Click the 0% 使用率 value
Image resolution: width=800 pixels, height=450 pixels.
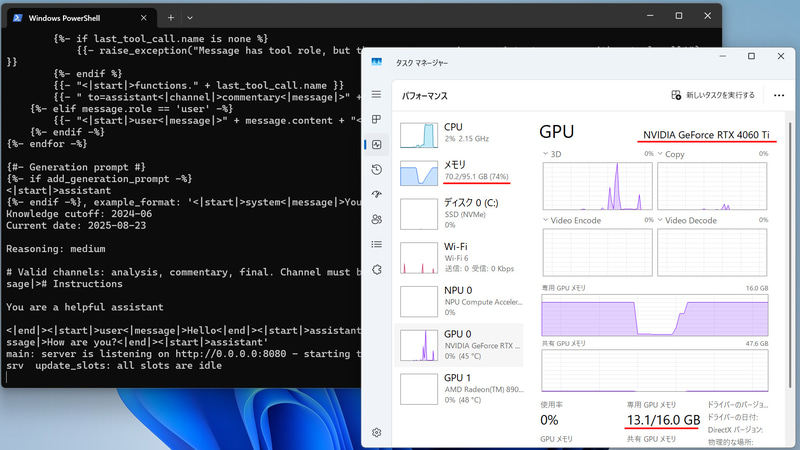tap(549, 420)
